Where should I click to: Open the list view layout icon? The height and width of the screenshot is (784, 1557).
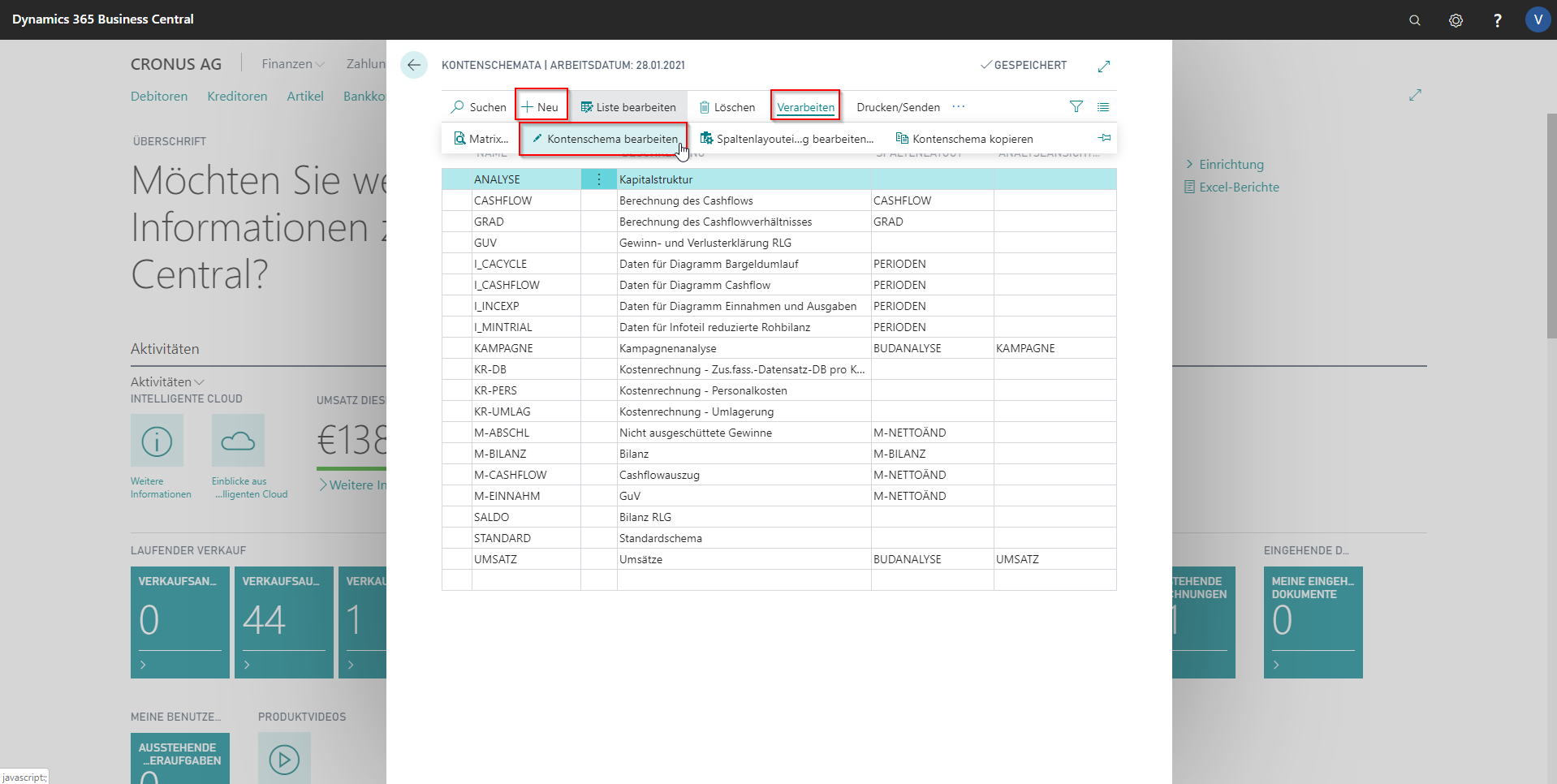pyautogui.click(x=1103, y=106)
